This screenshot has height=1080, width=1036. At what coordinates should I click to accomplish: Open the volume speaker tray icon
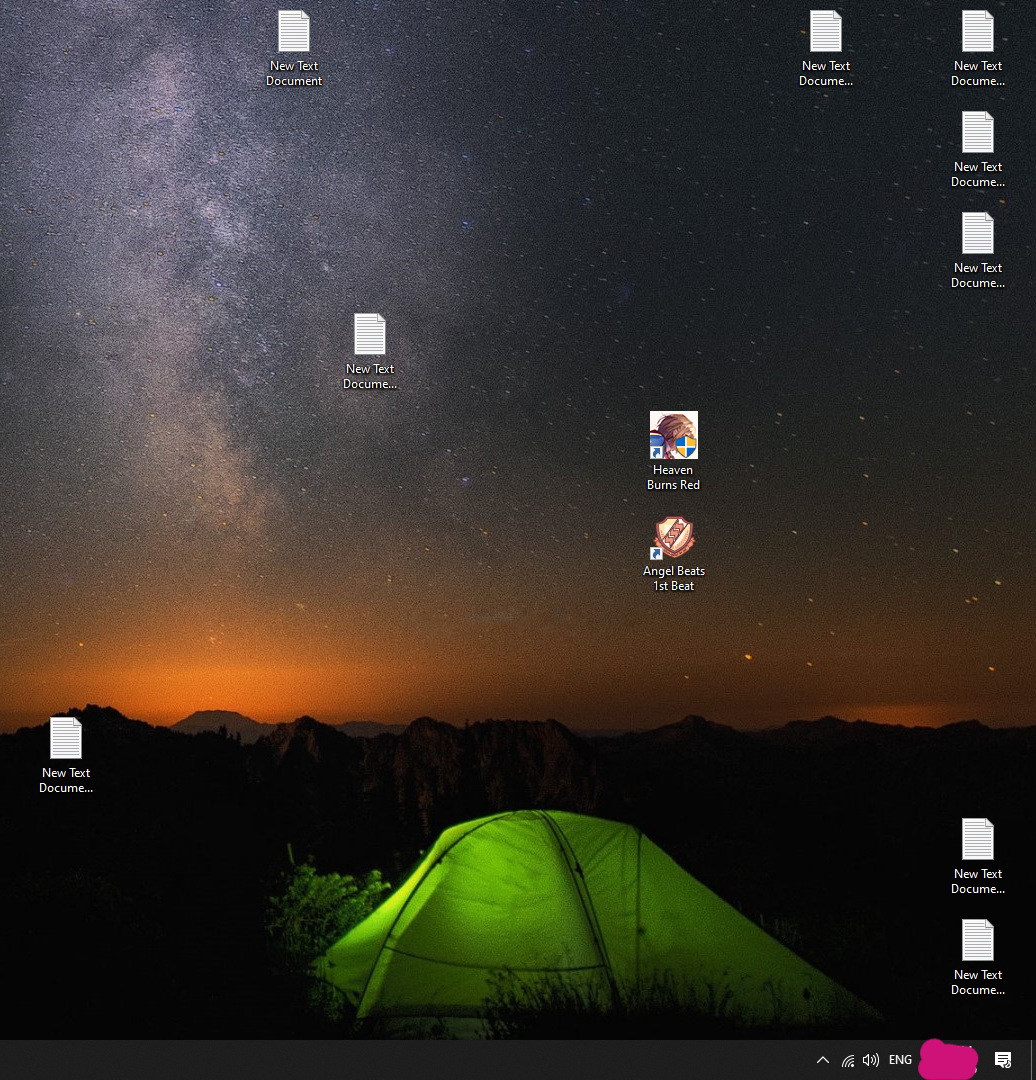tap(871, 1060)
